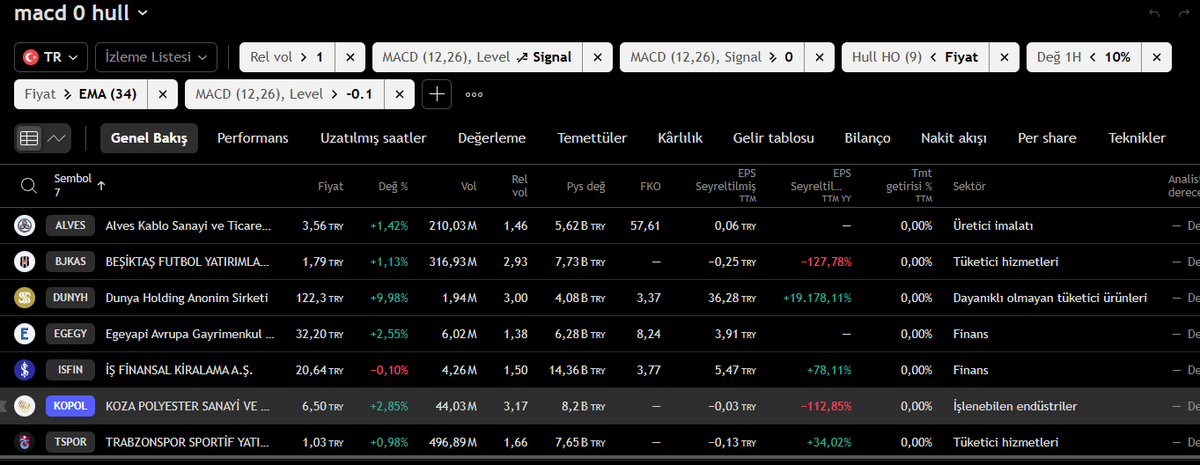Viewport: 1200px width, 465px height.
Task: Sort by the FKO column header
Action: tap(650, 185)
